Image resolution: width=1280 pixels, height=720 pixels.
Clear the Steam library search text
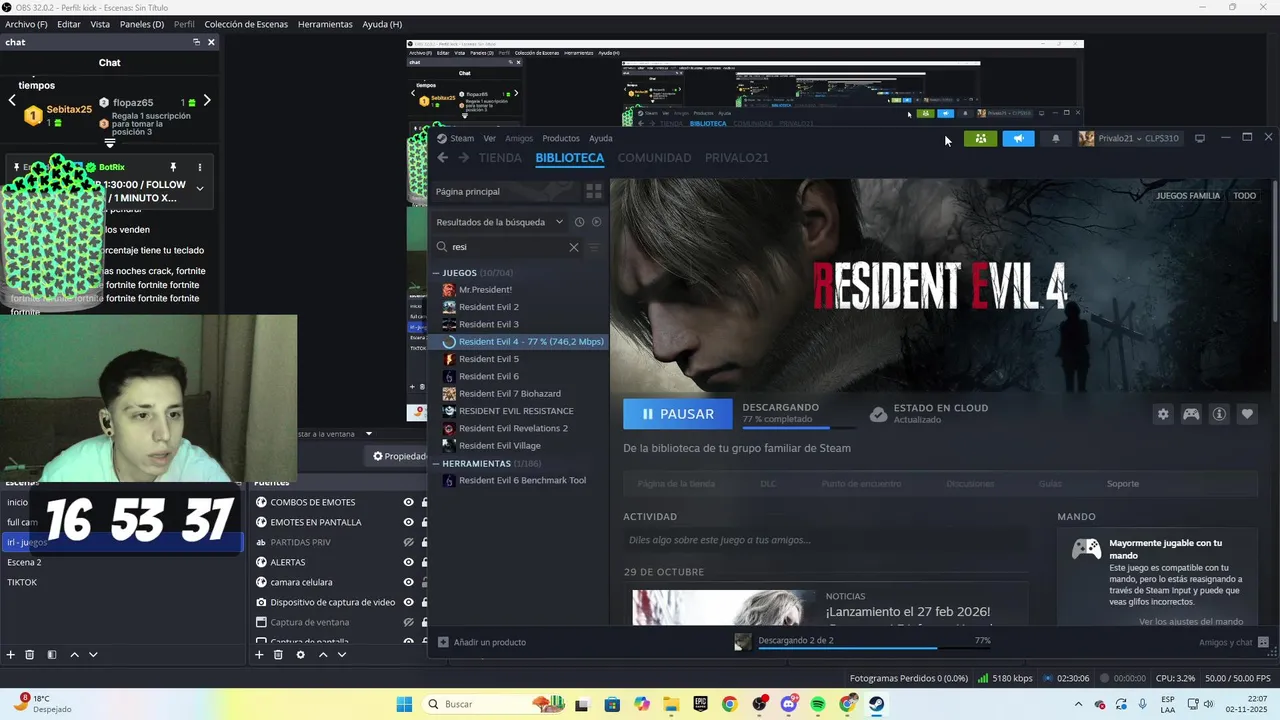[574, 247]
